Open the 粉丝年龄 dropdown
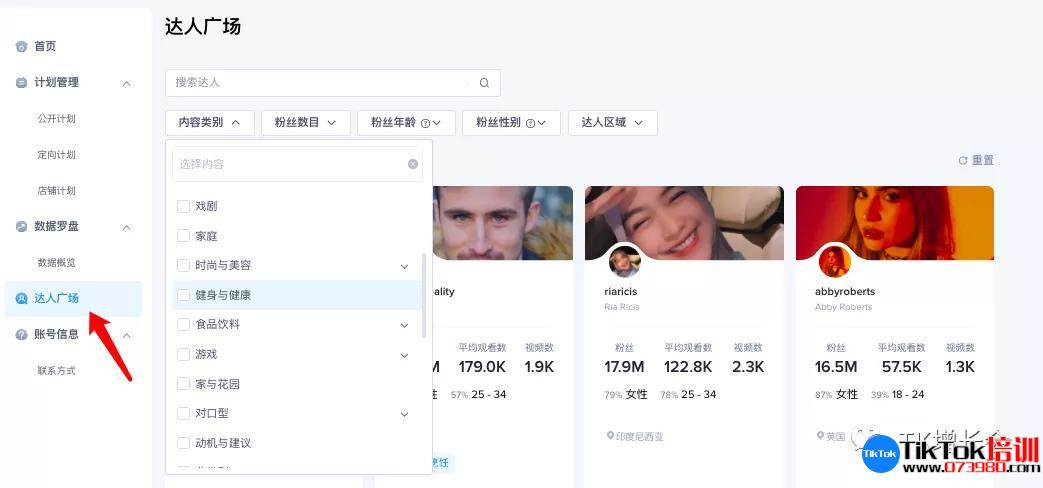This screenshot has width=1043, height=488. 406,123
